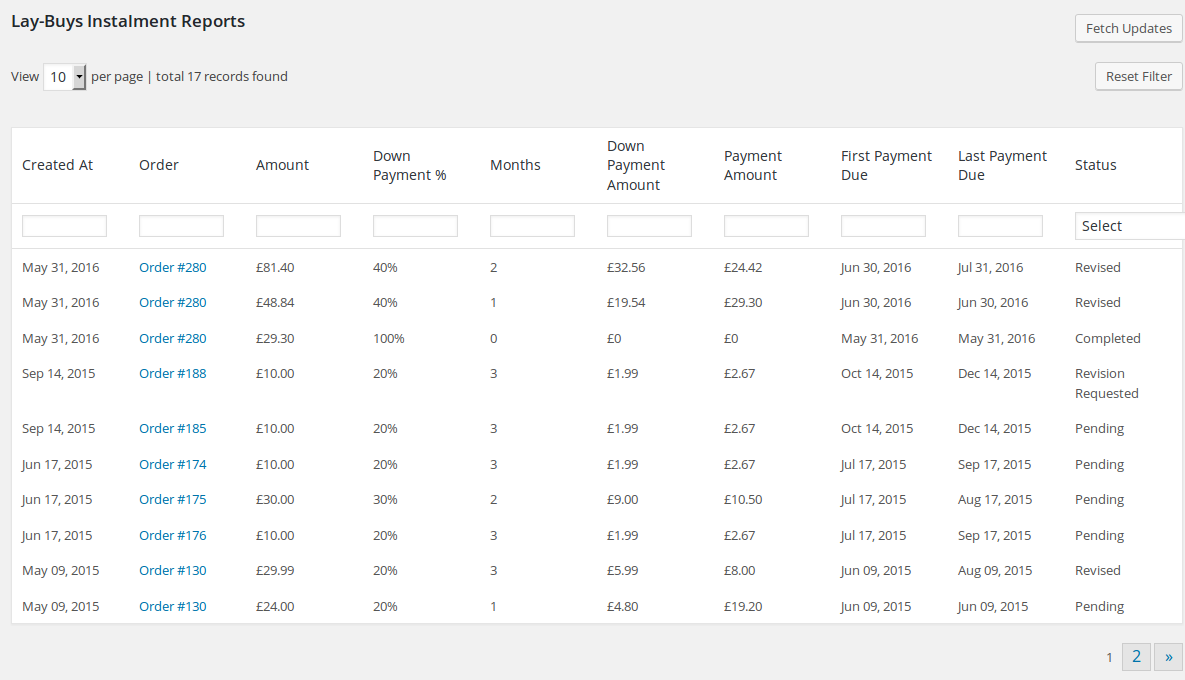The width and height of the screenshot is (1185, 680).
Task: Open Order #130 with amount £29.99
Action: point(172,570)
